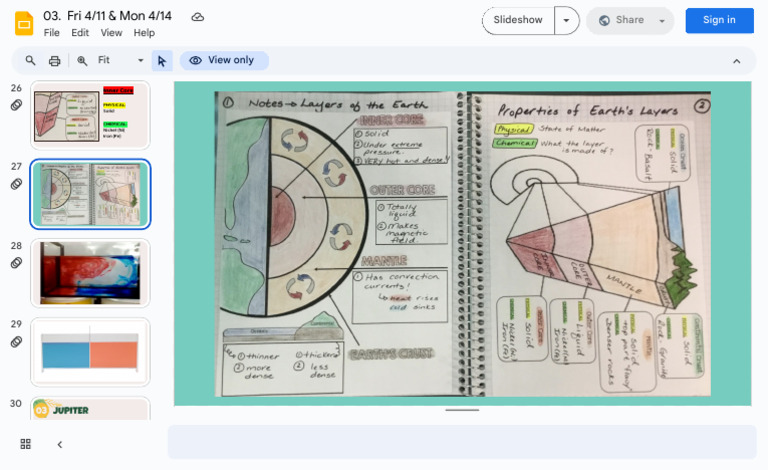This screenshot has height=470, width=768.
Task: Click the link icon beside slide 28
Action: (16, 263)
